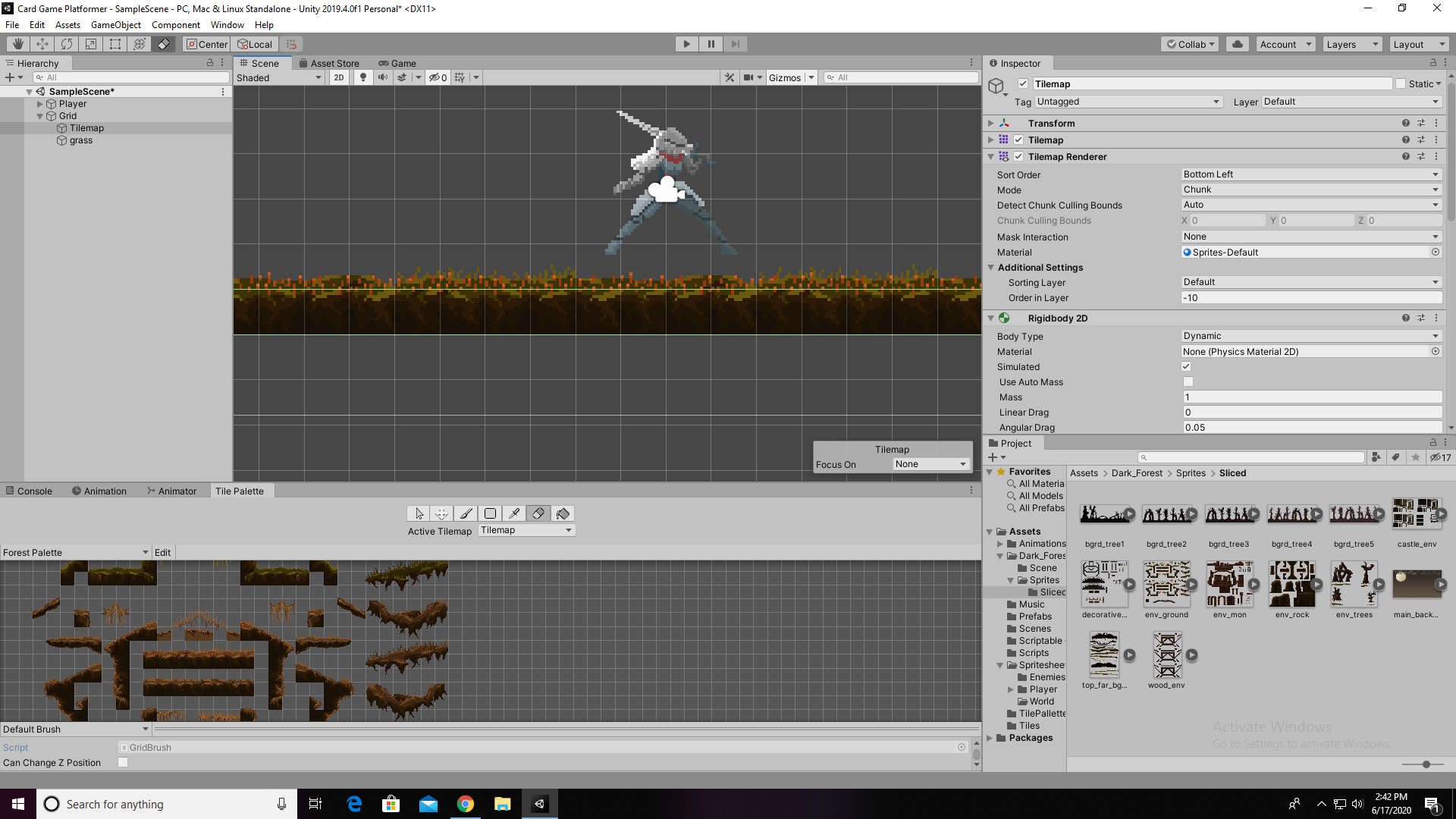1456x819 pixels.
Task: Toggle grid snapping icon in main toolbar
Action: coord(291,44)
